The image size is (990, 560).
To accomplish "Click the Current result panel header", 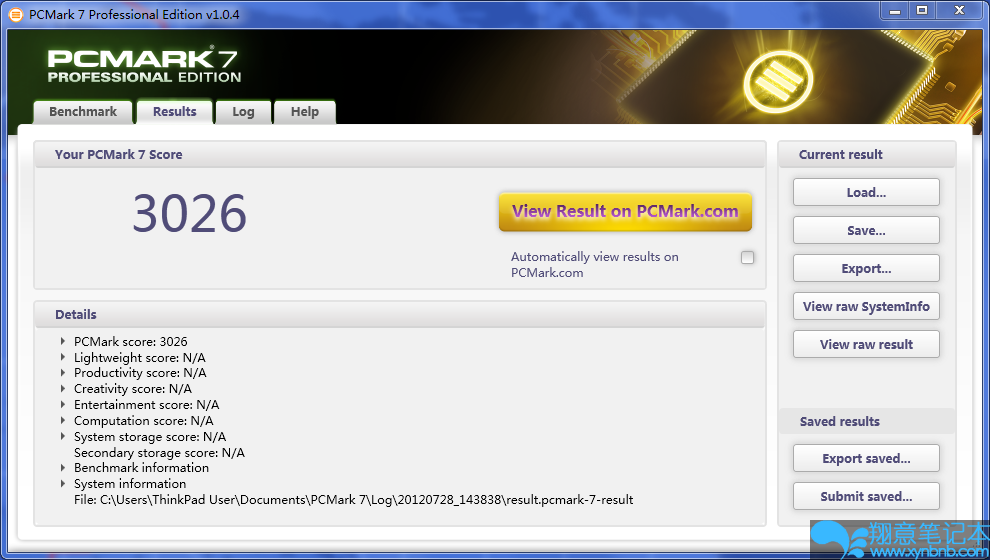I will point(840,155).
